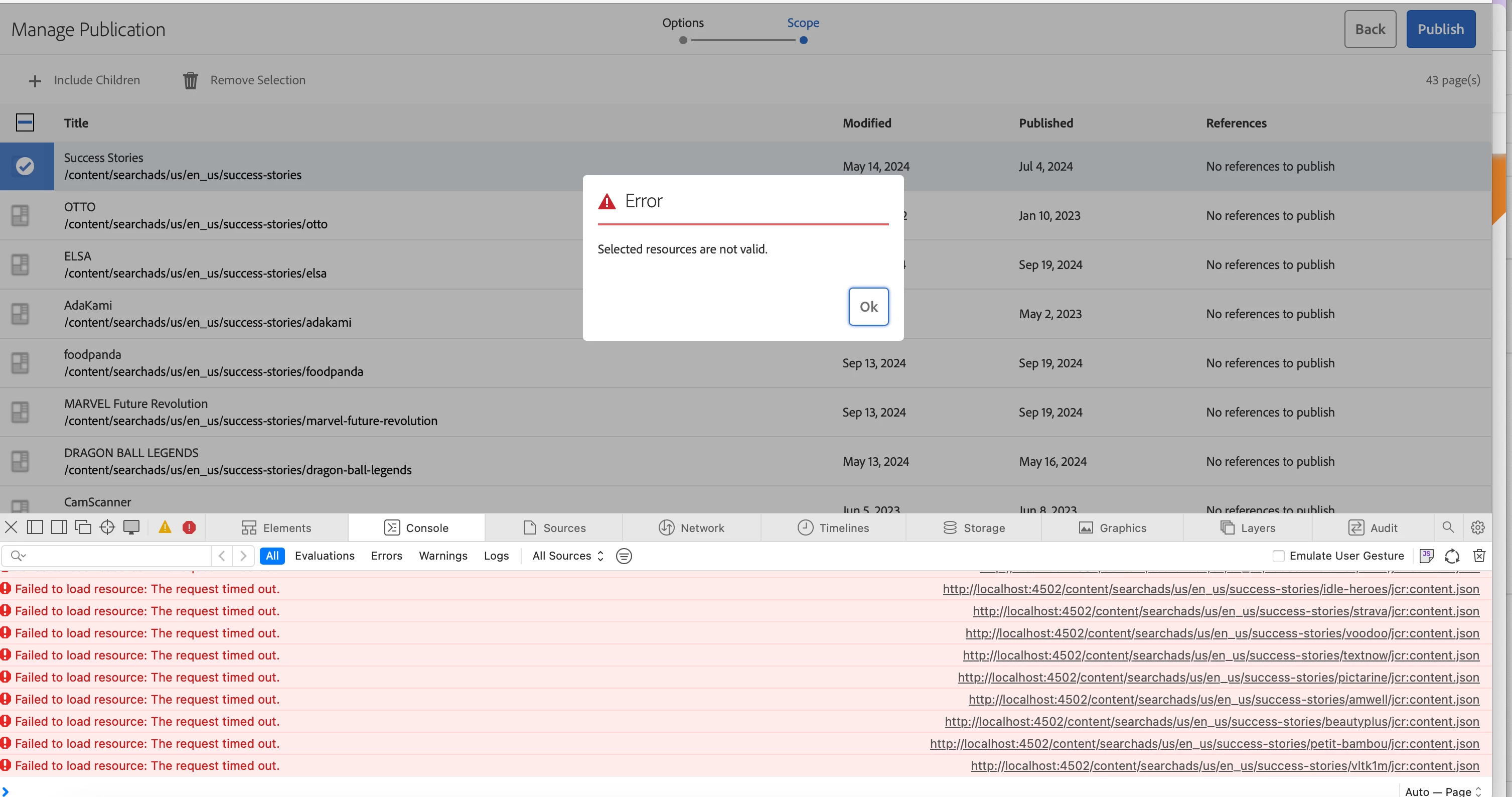Filter console by Errors

[386, 556]
